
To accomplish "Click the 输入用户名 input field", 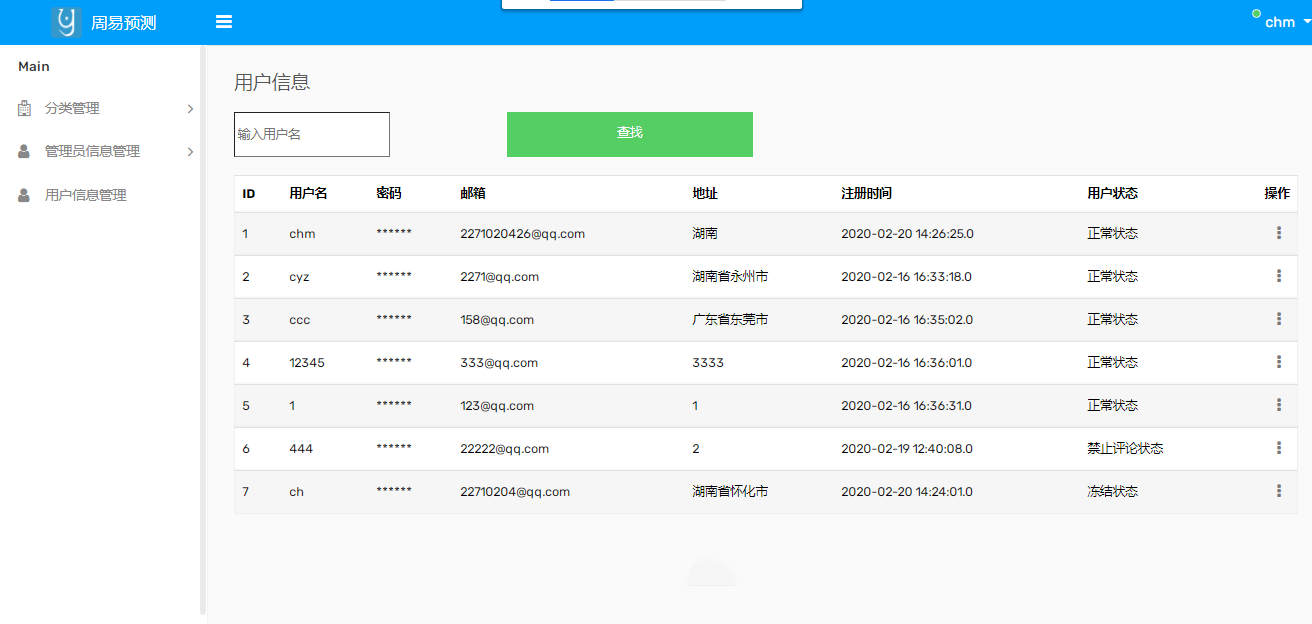I will click(x=311, y=134).
